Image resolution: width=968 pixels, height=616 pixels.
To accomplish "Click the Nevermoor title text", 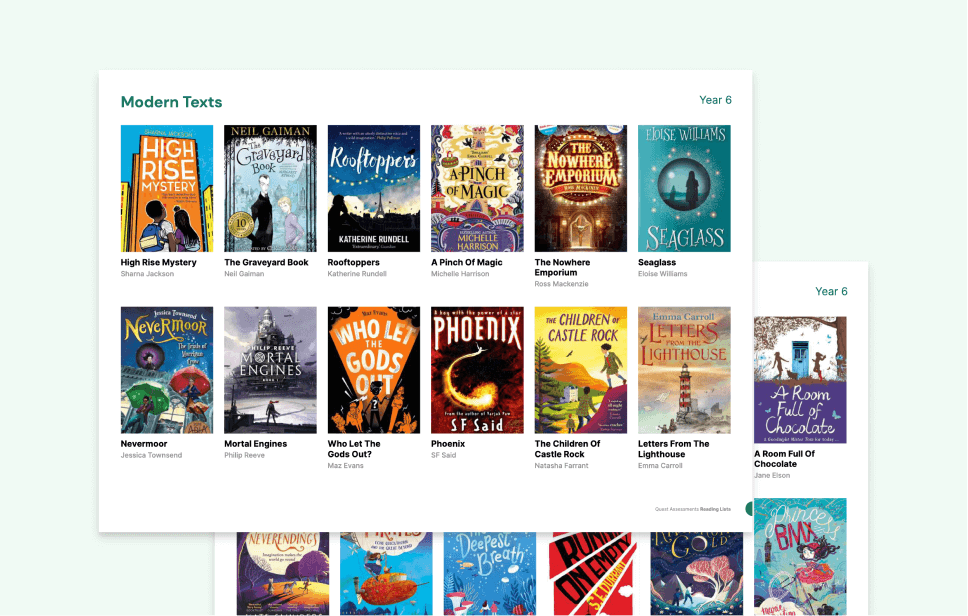I will pos(144,444).
